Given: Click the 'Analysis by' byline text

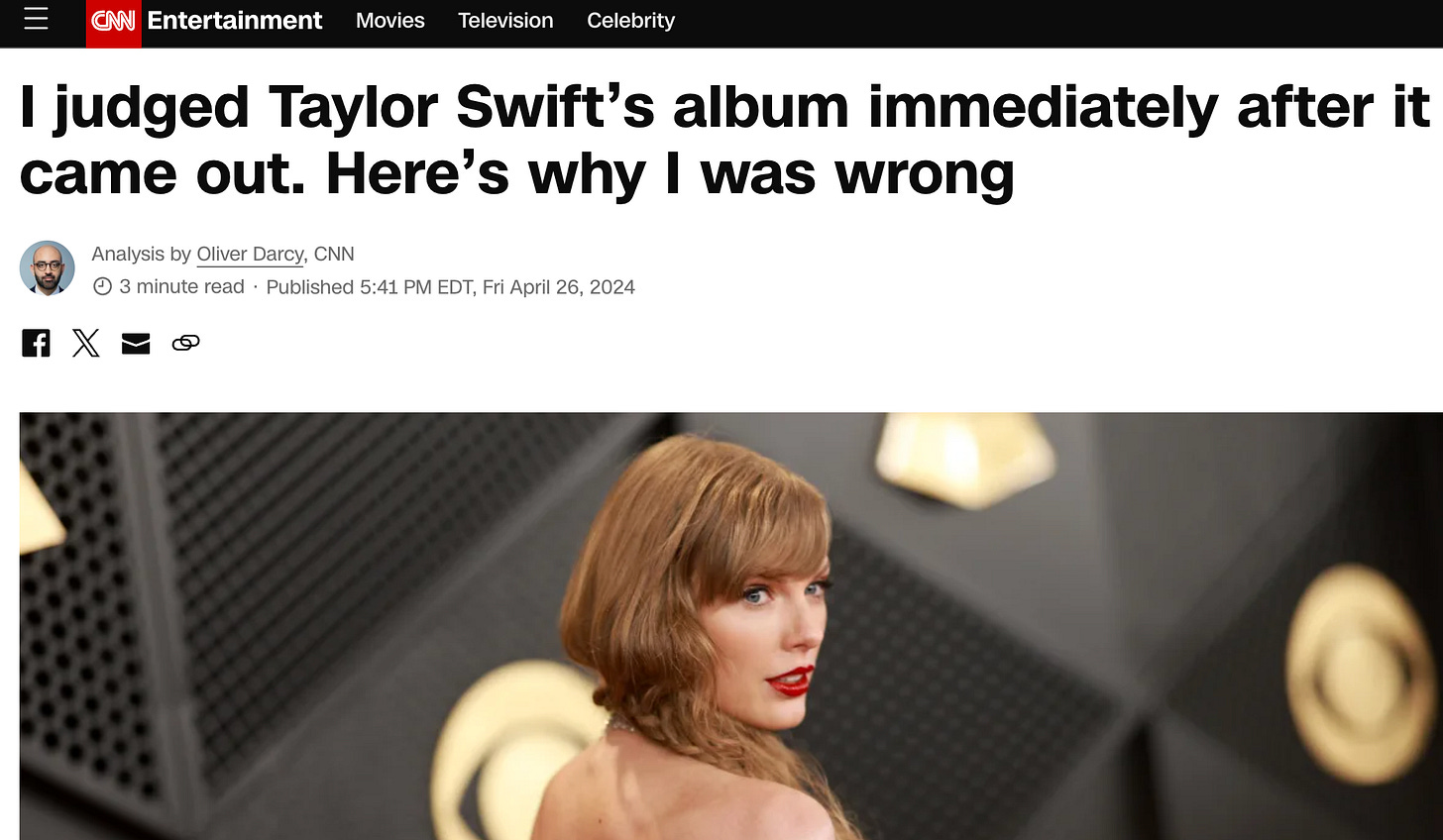Looking at the screenshot, I should (141, 255).
